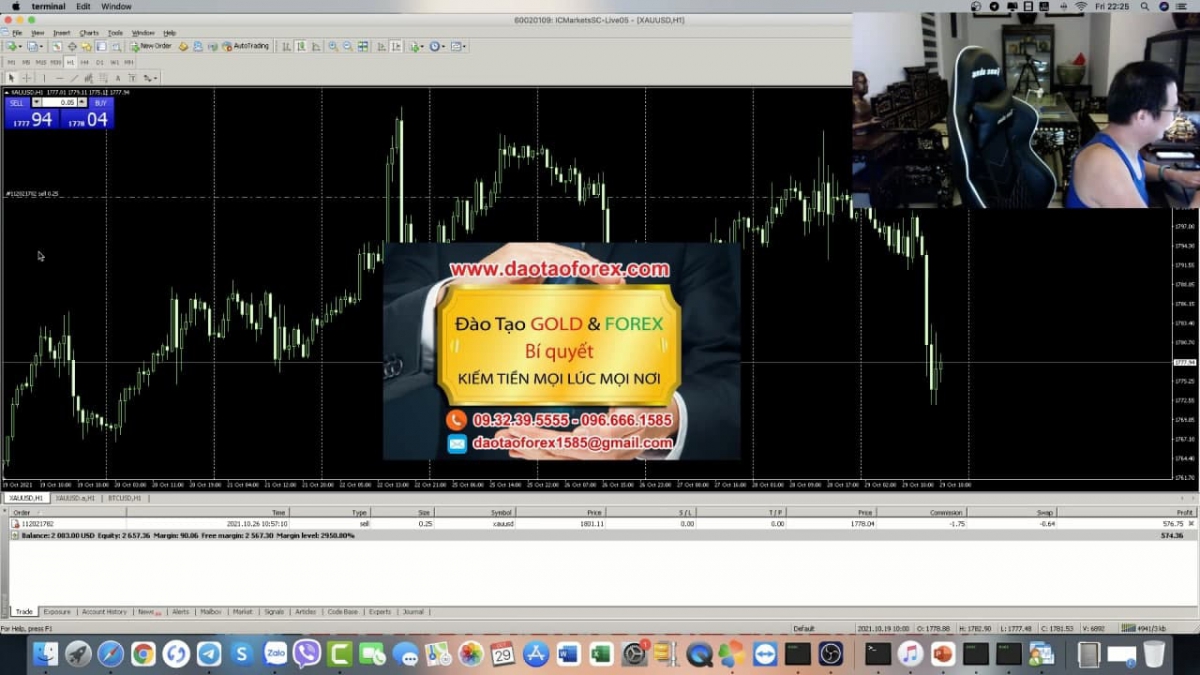Open the arrows objects dropdown in drawing toolbar
Screen dimensions: 1200x675
point(150,78)
